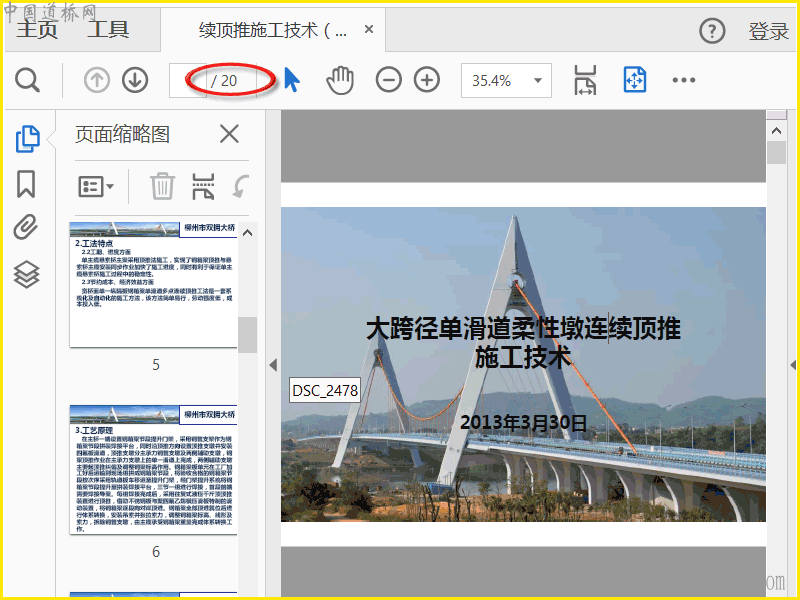
Task: Click the subtitle line 施工技术
Action: 523,357
